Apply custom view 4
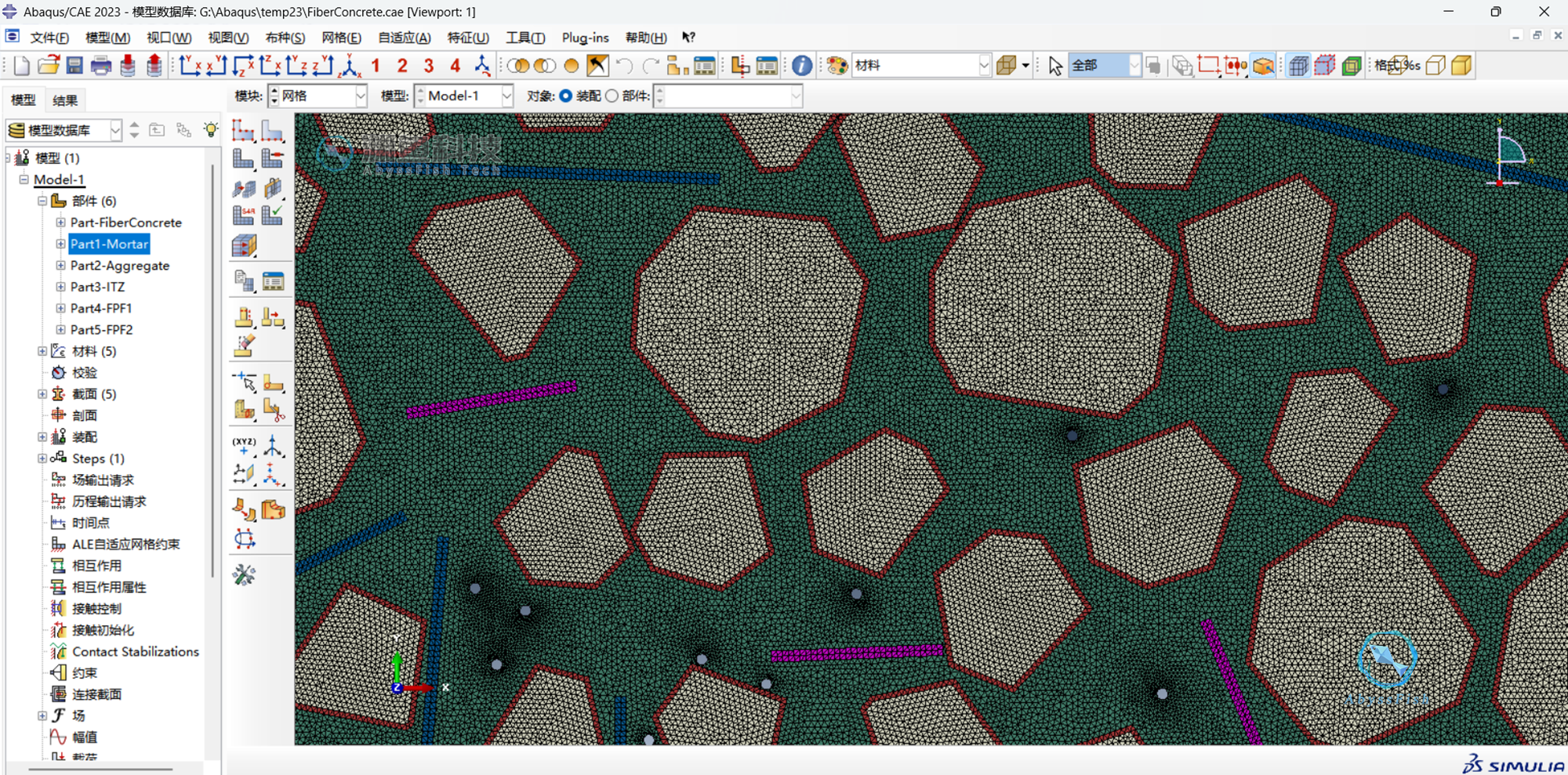The height and width of the screenshot is (775, 1568). (x=455, y=66)
